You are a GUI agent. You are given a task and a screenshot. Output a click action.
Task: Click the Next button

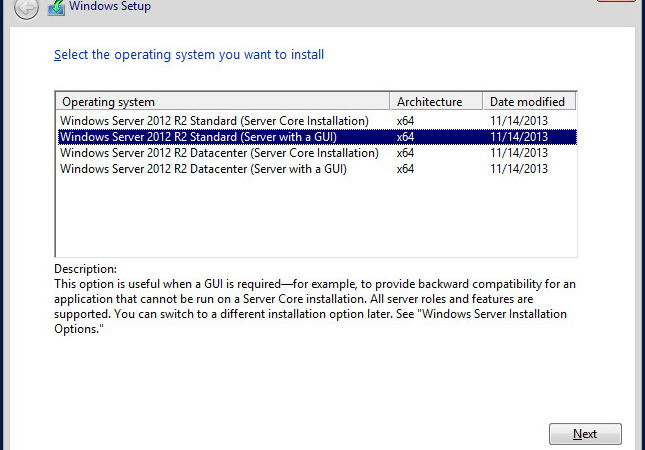pyautogui.click(x=585, y=434)
